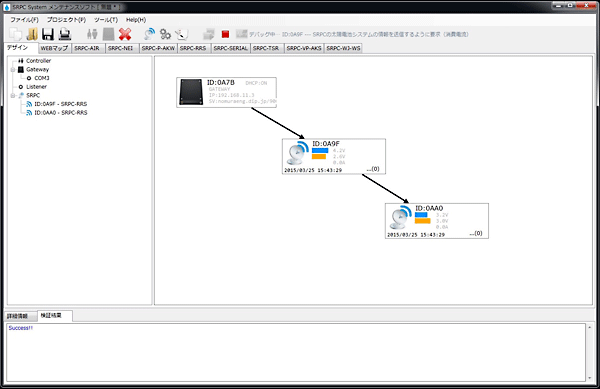Collapse the Gateway tree node
The width and height of the screenshot is (600, 389).
point(13,70)
